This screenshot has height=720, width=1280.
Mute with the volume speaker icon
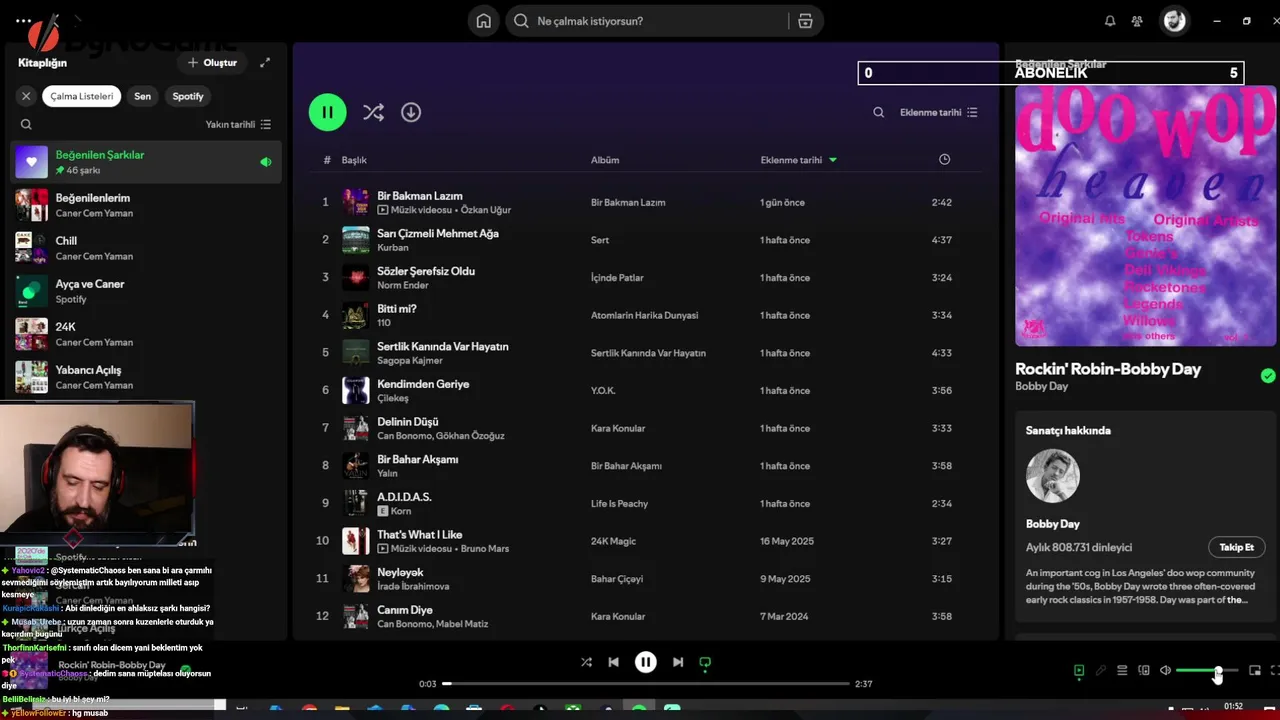[x=1165, y=671]
